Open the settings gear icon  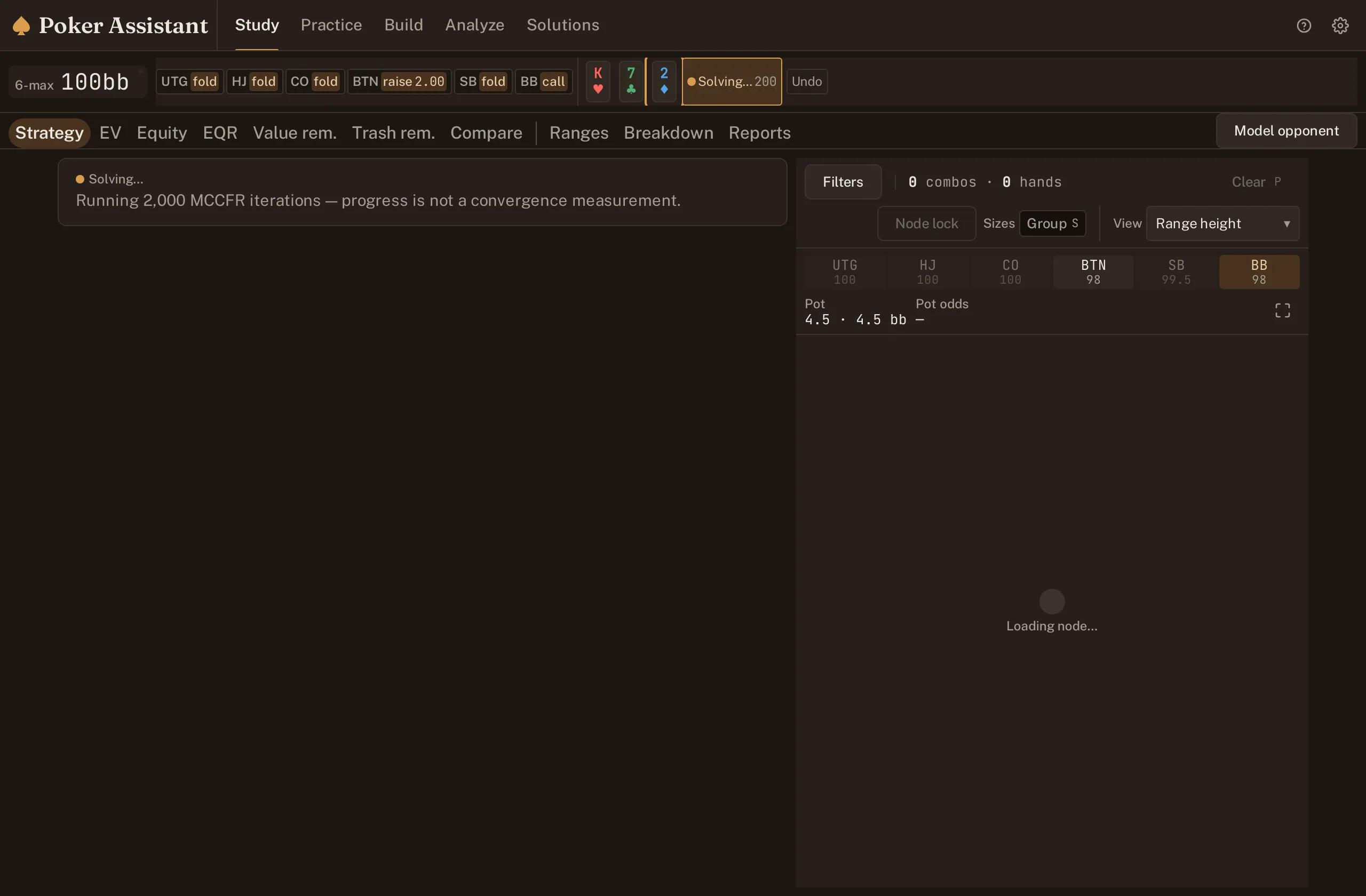pyautogui.click(x=1340, y=26)
